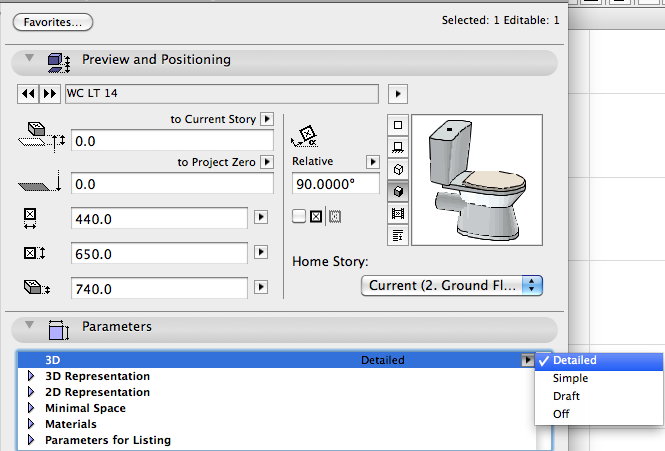Viewport: 665px width, 451px height.
Task: Click the rotation angle icon above Relative
Action: [305, 136]
